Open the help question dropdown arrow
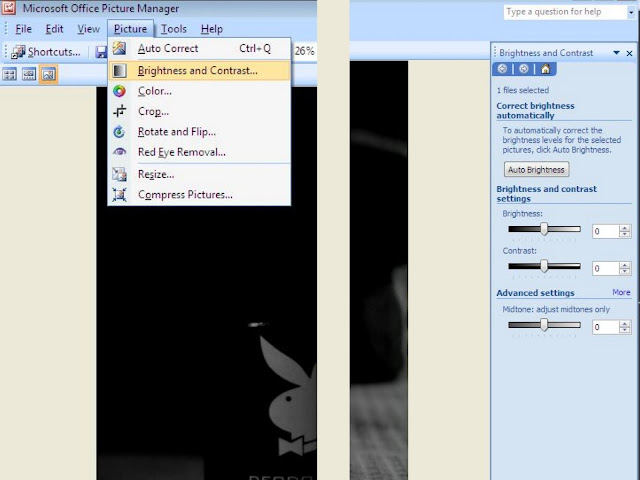 point(631,12)
